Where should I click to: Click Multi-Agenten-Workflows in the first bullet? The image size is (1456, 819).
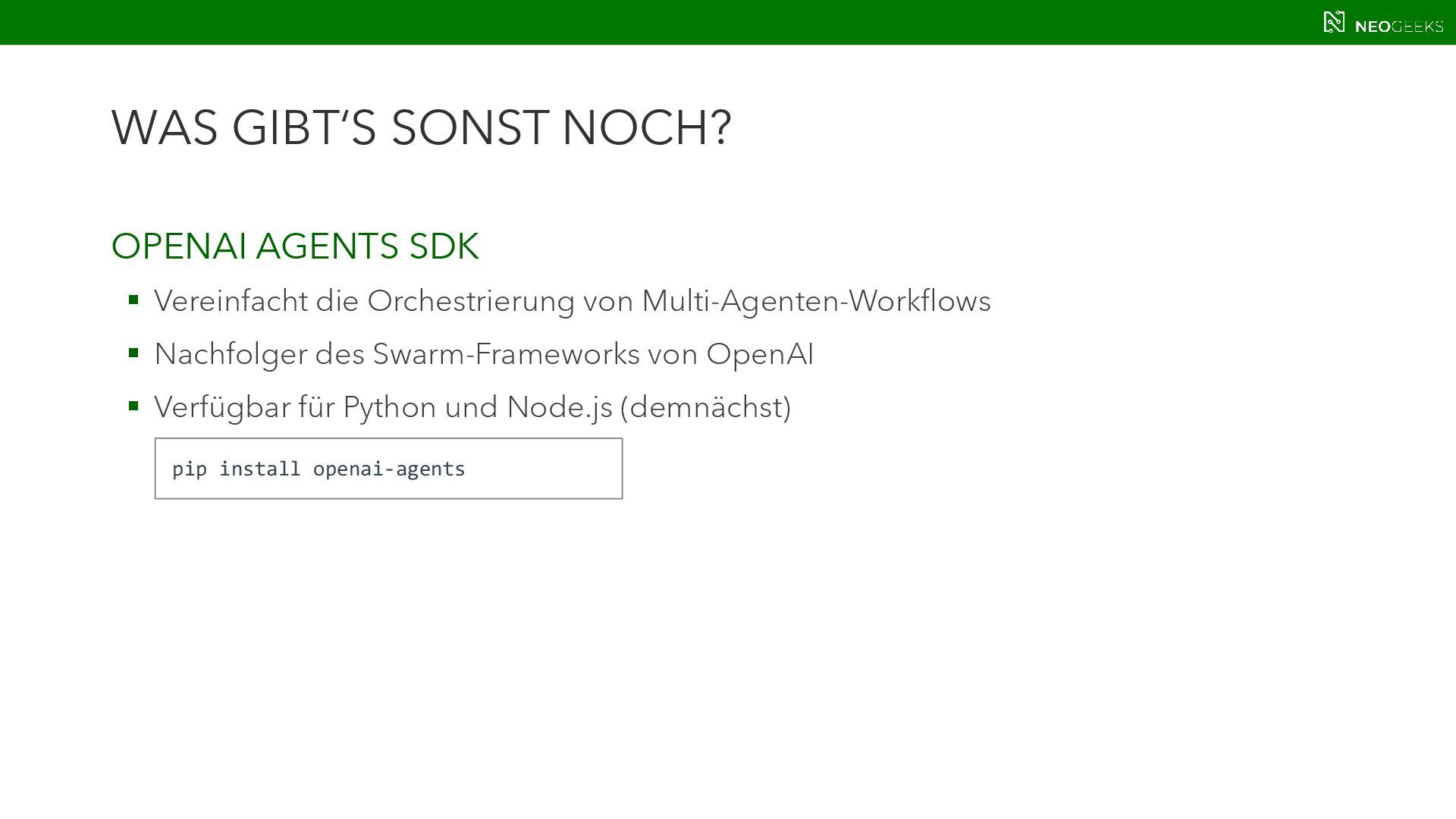(x=816, y=301)
